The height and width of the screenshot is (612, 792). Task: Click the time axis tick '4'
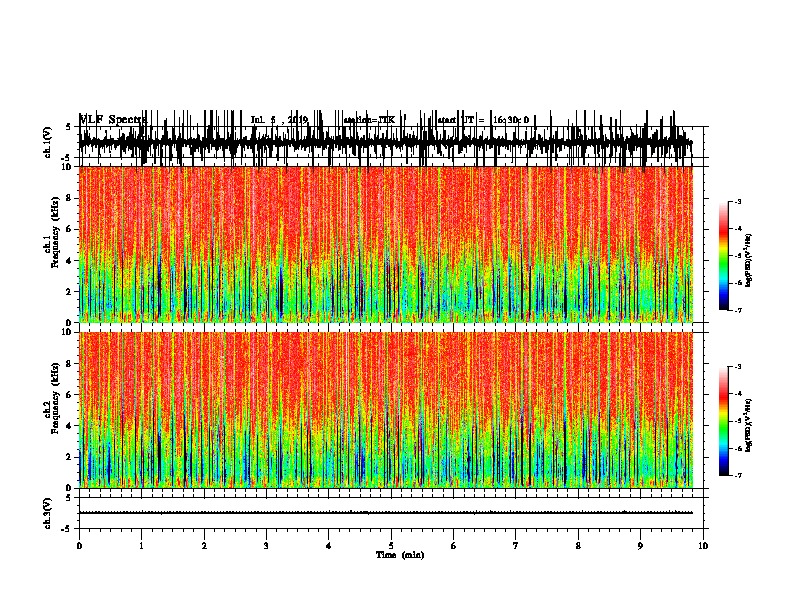pos(329,546)
